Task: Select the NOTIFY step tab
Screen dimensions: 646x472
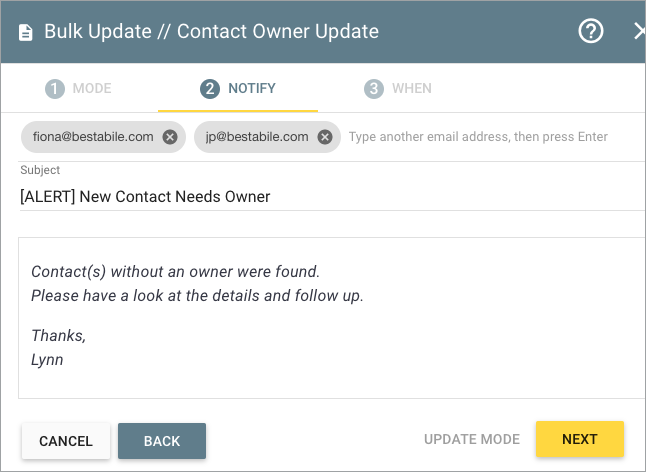Action: (238, 89)
